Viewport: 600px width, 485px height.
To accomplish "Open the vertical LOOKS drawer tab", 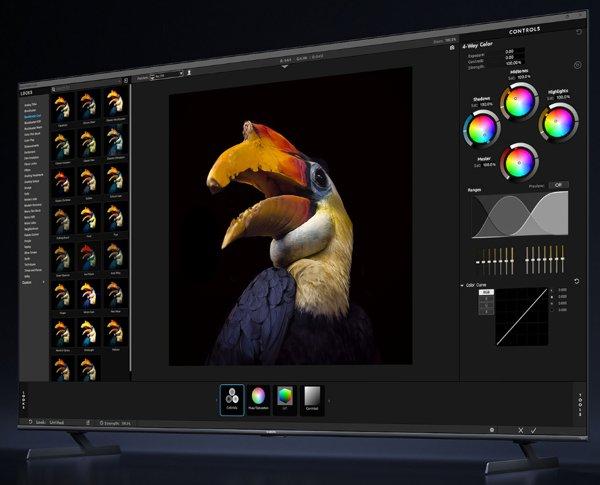I will [x=23, y=400].
